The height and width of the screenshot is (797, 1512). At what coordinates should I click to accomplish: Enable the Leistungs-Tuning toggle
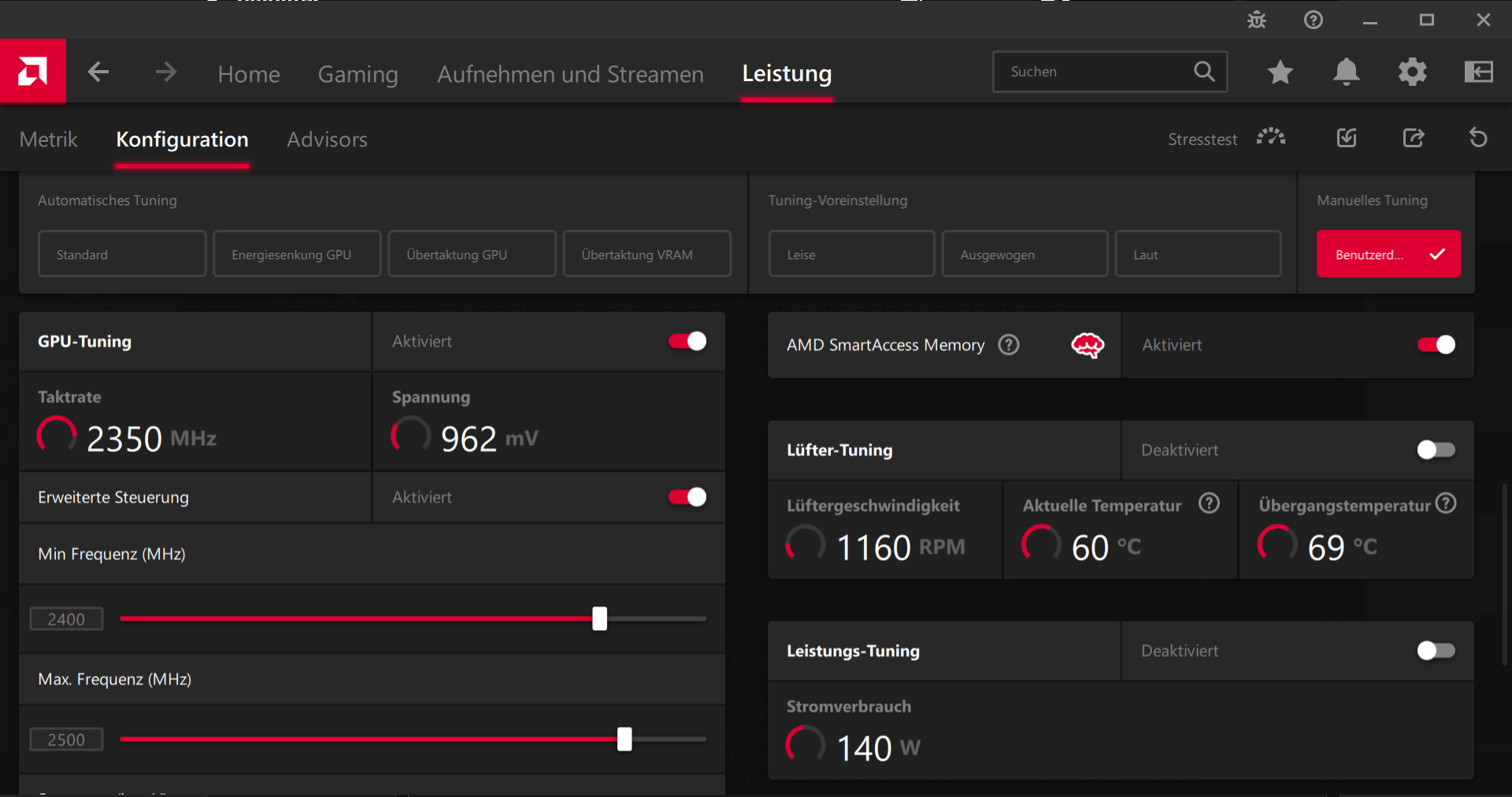[1436, 651]
